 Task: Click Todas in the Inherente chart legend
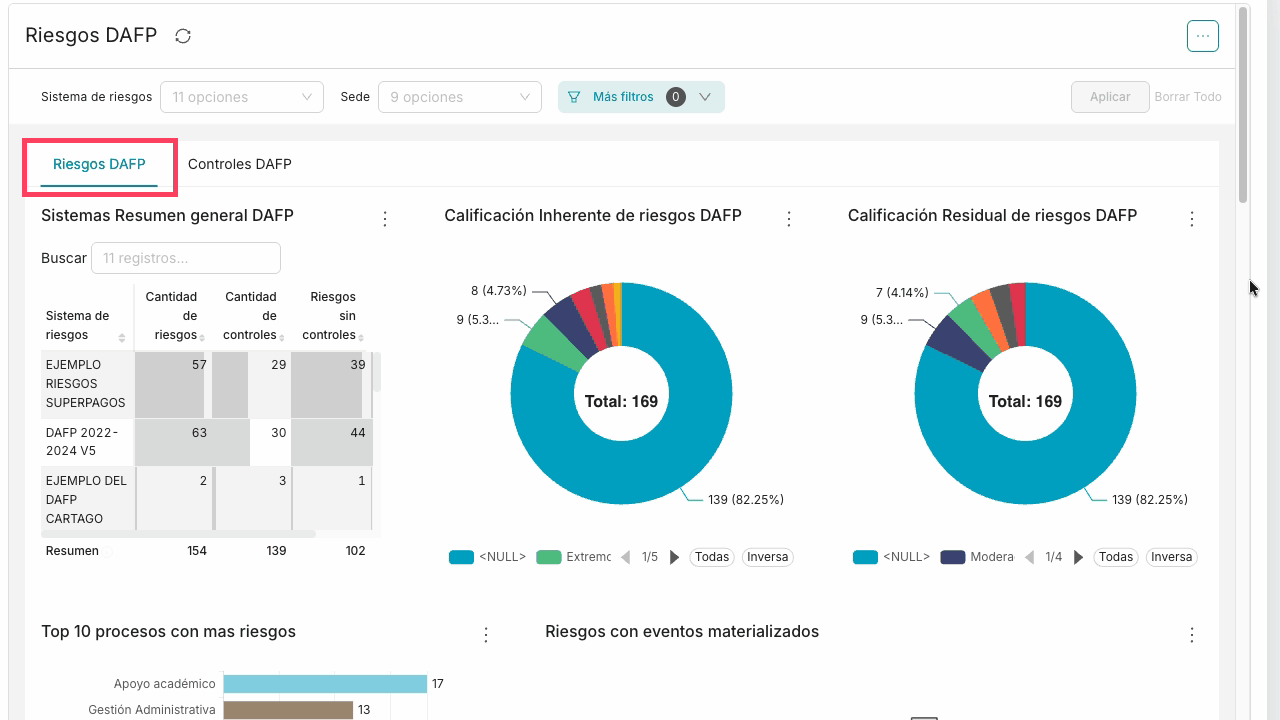click(712, 557)
